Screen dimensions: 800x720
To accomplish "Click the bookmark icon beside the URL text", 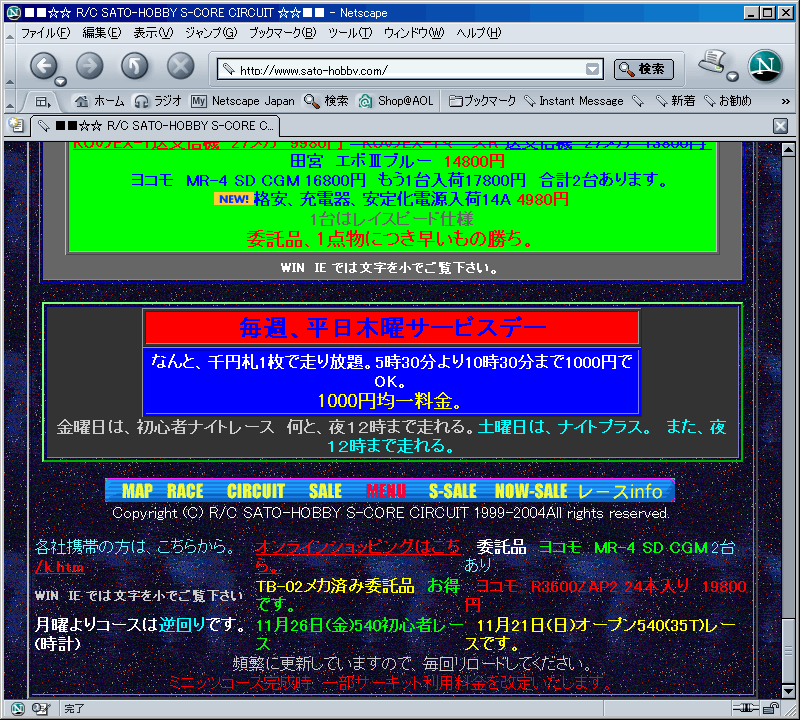I will pos(228,69).
